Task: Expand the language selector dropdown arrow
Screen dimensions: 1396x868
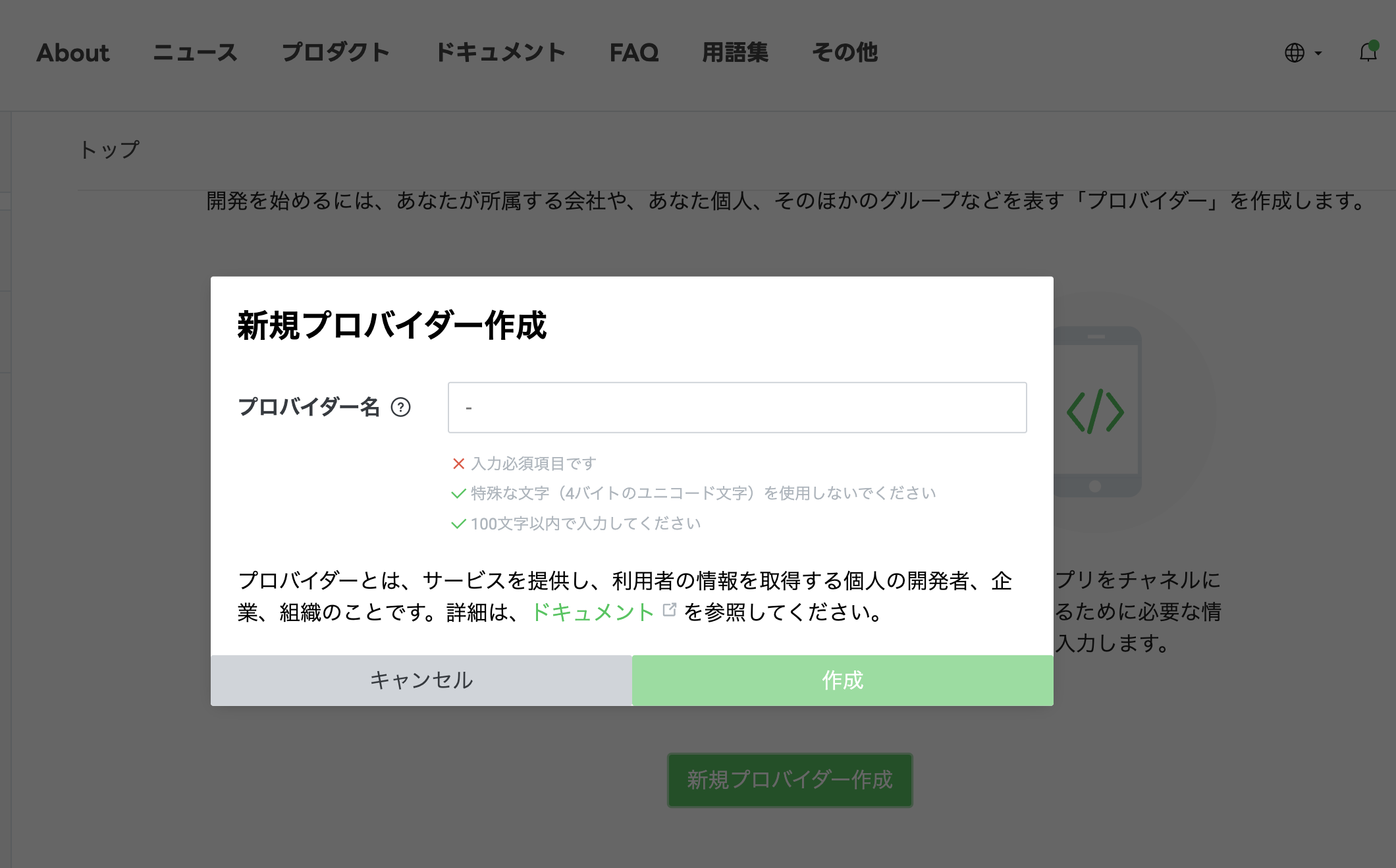Action: point(1319,54)
